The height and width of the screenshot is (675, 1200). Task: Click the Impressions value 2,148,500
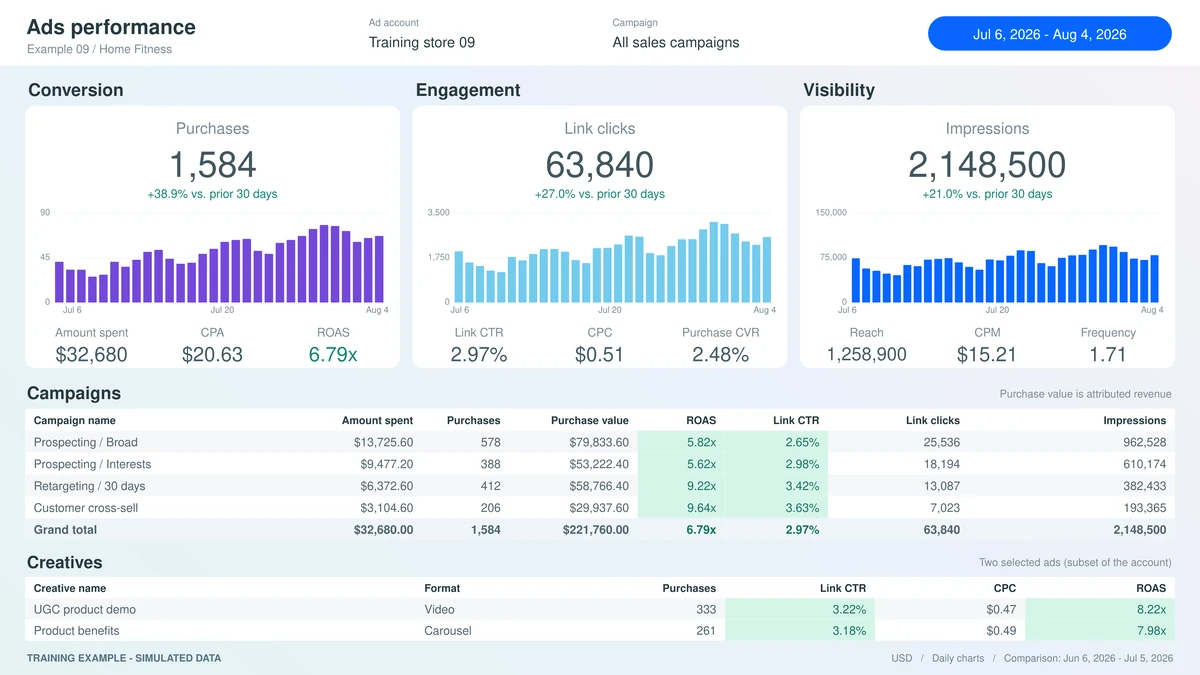coord(987,165)
